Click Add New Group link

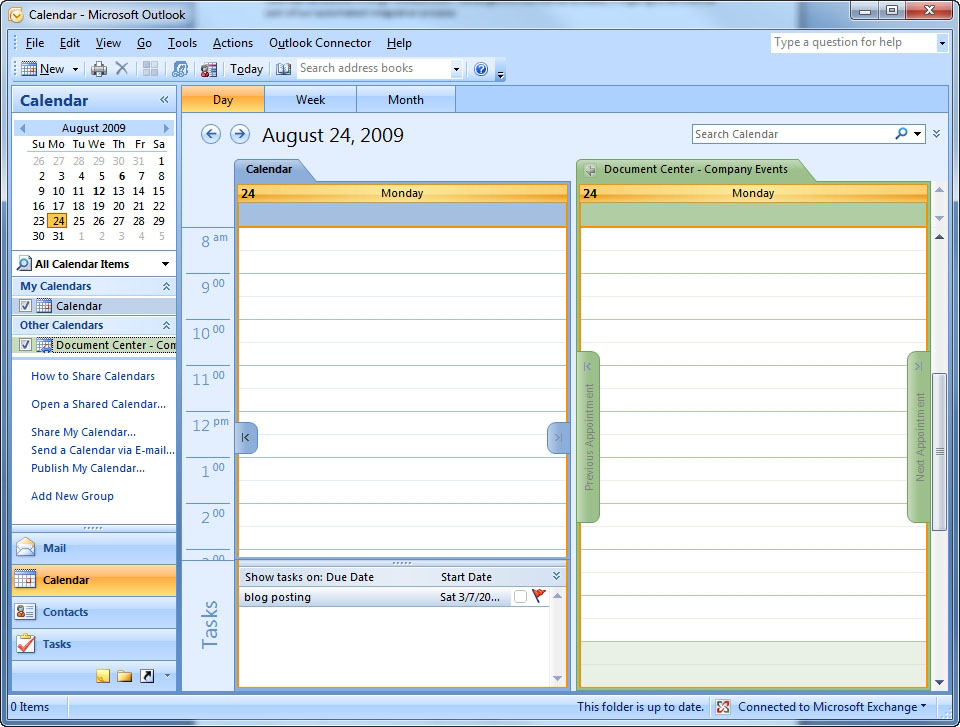[72, 496]
